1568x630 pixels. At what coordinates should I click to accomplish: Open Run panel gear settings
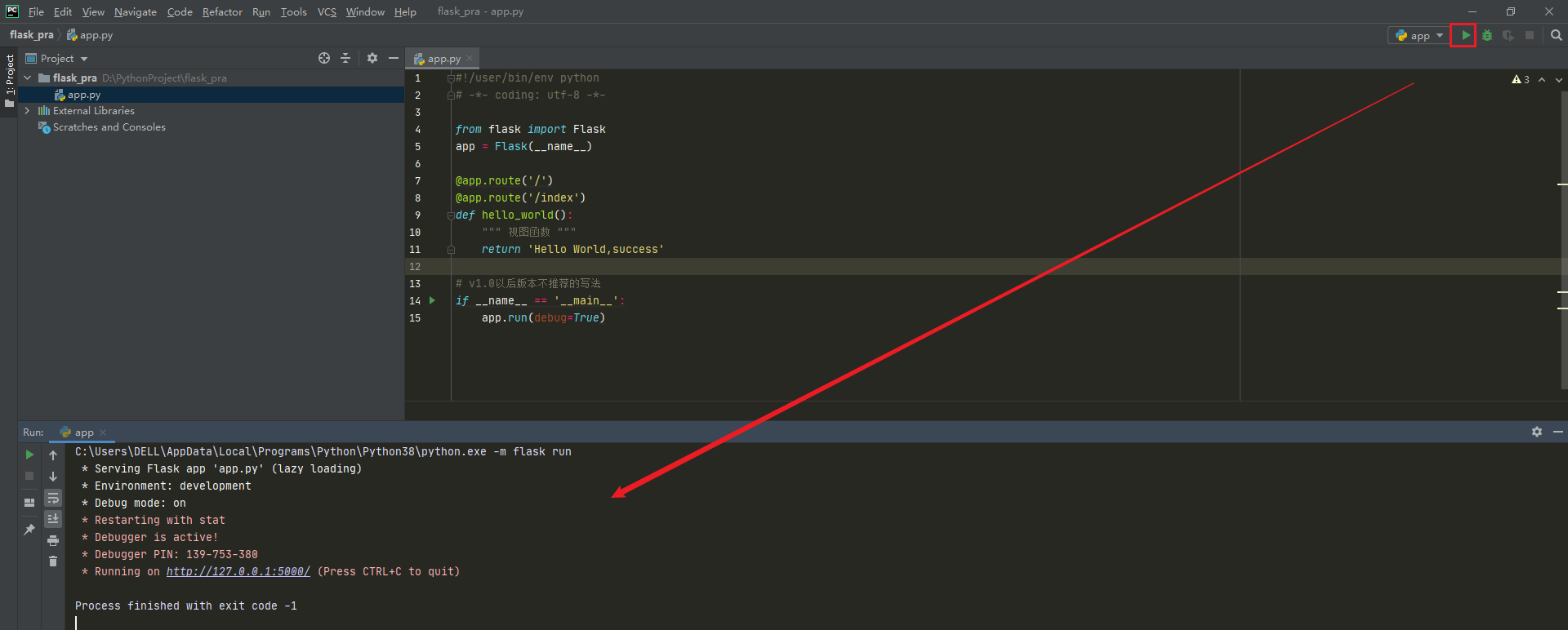coord(1537,432)
